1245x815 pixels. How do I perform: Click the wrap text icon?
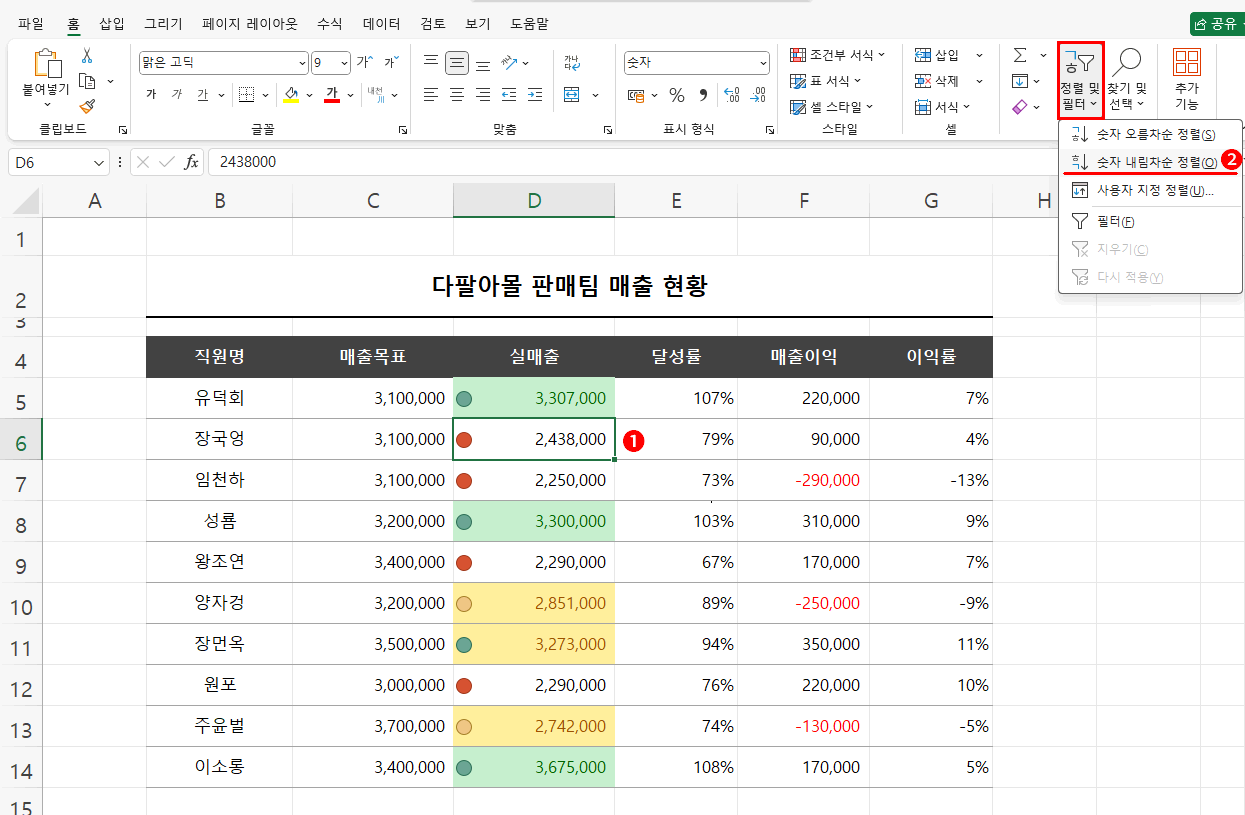click(572, 63)
